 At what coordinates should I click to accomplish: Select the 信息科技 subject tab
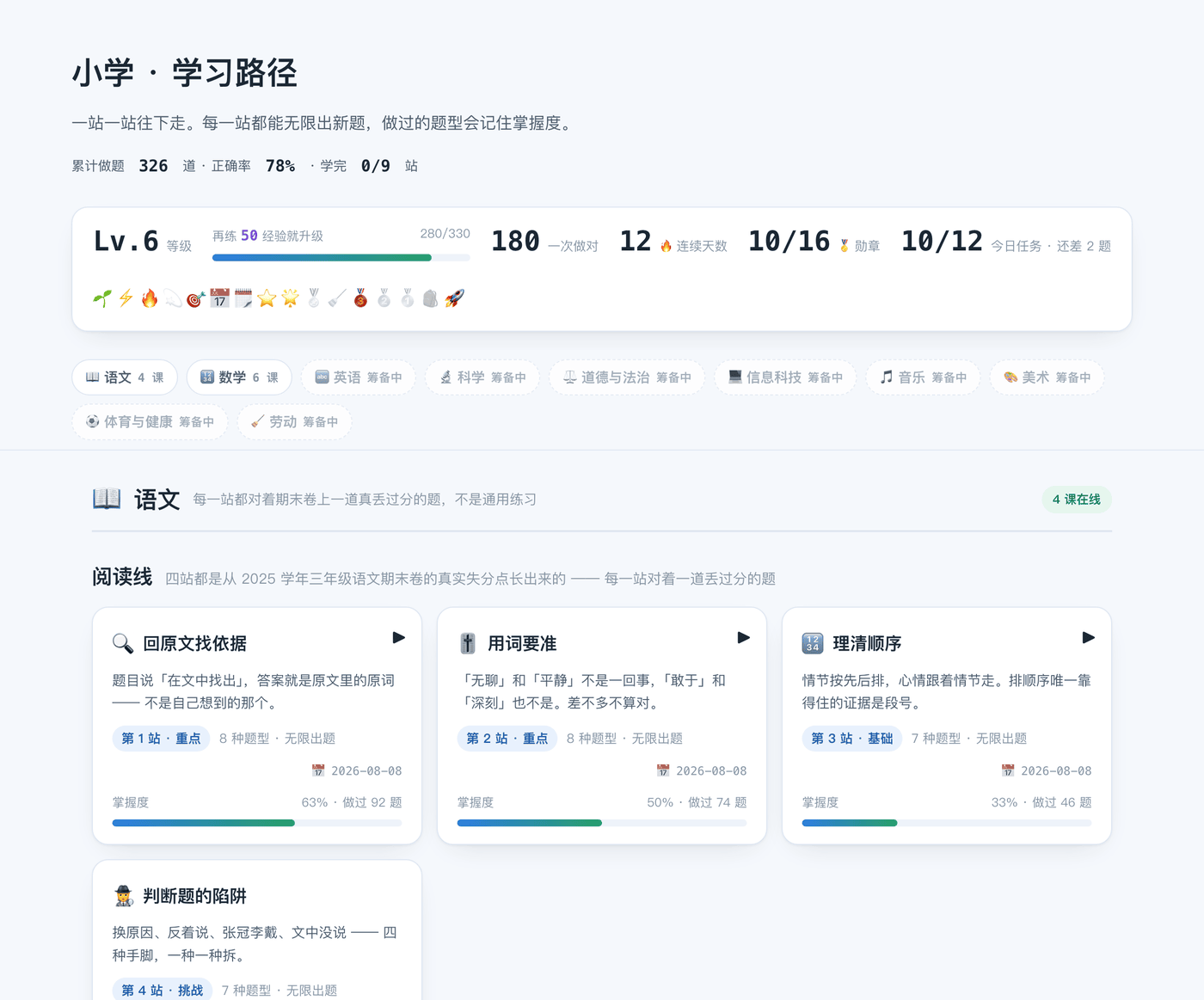[785, 377]
